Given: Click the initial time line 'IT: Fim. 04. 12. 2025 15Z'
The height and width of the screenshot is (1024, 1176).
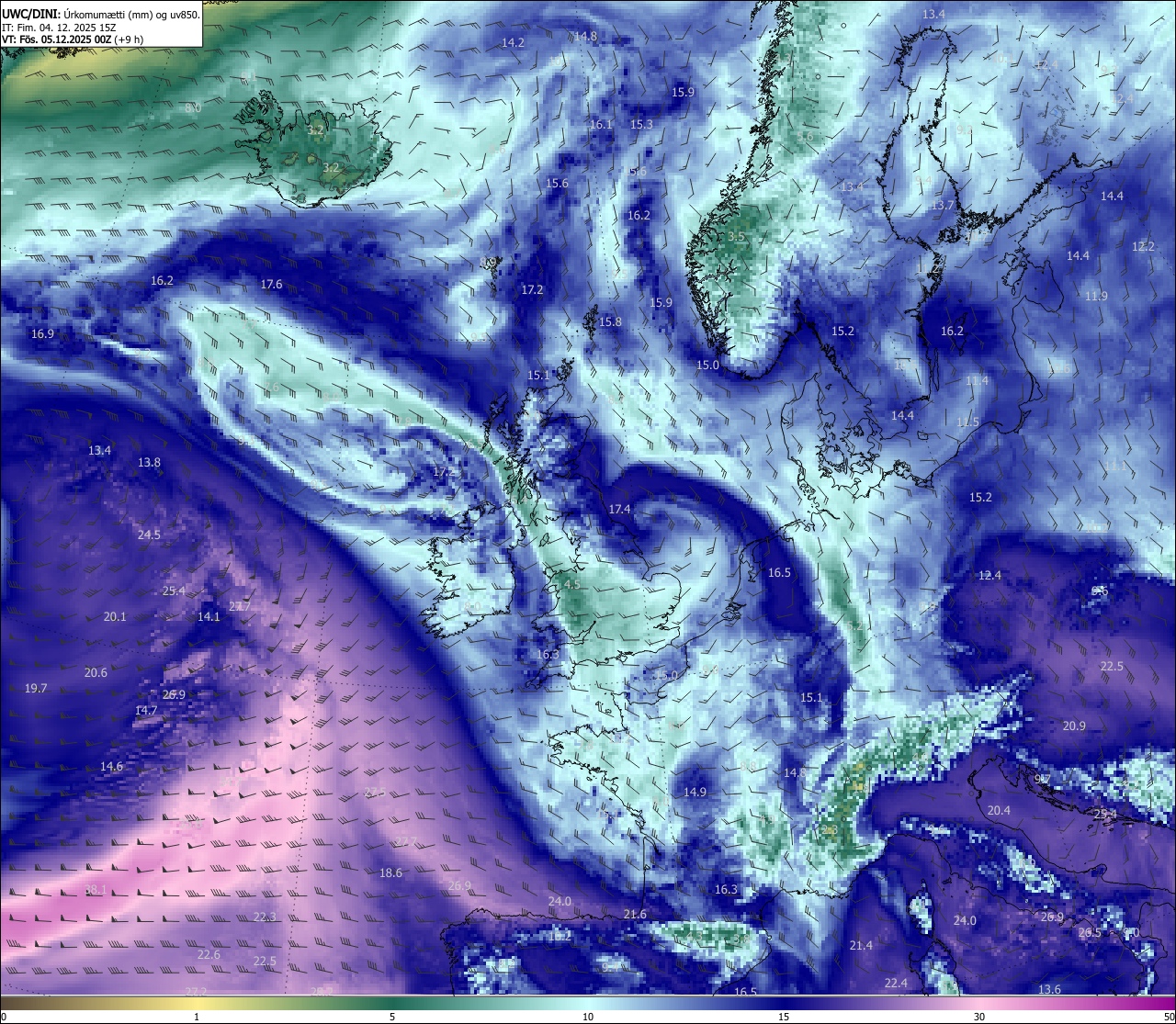Looking at the screenshot, I should tap(59, 28).
